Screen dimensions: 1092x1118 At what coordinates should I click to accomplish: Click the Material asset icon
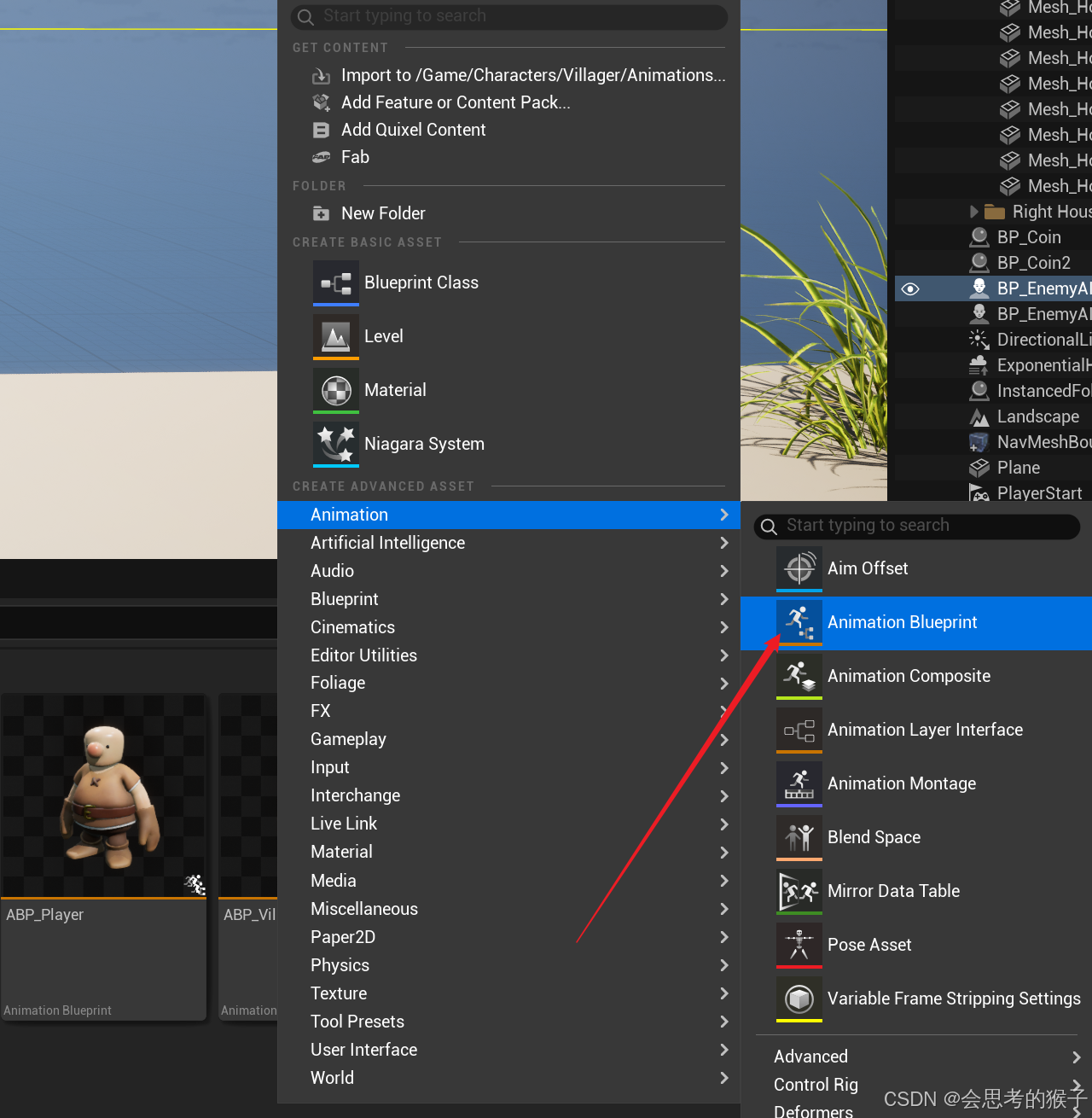(x=336, y=390)
